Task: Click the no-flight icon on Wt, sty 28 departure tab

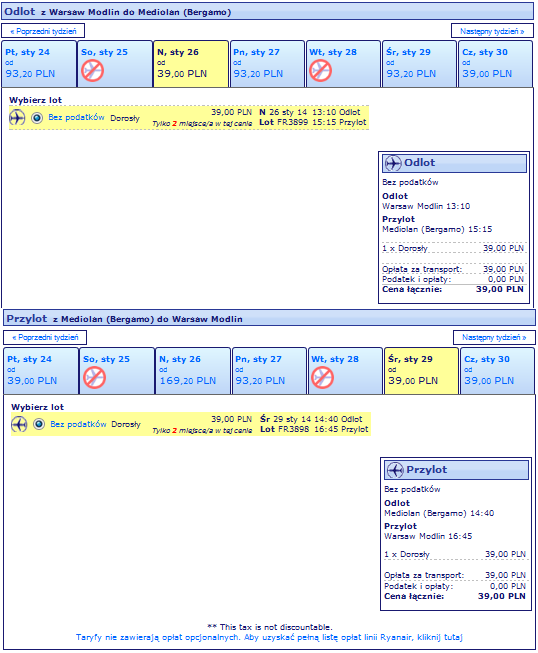Action: click(320, 70)
